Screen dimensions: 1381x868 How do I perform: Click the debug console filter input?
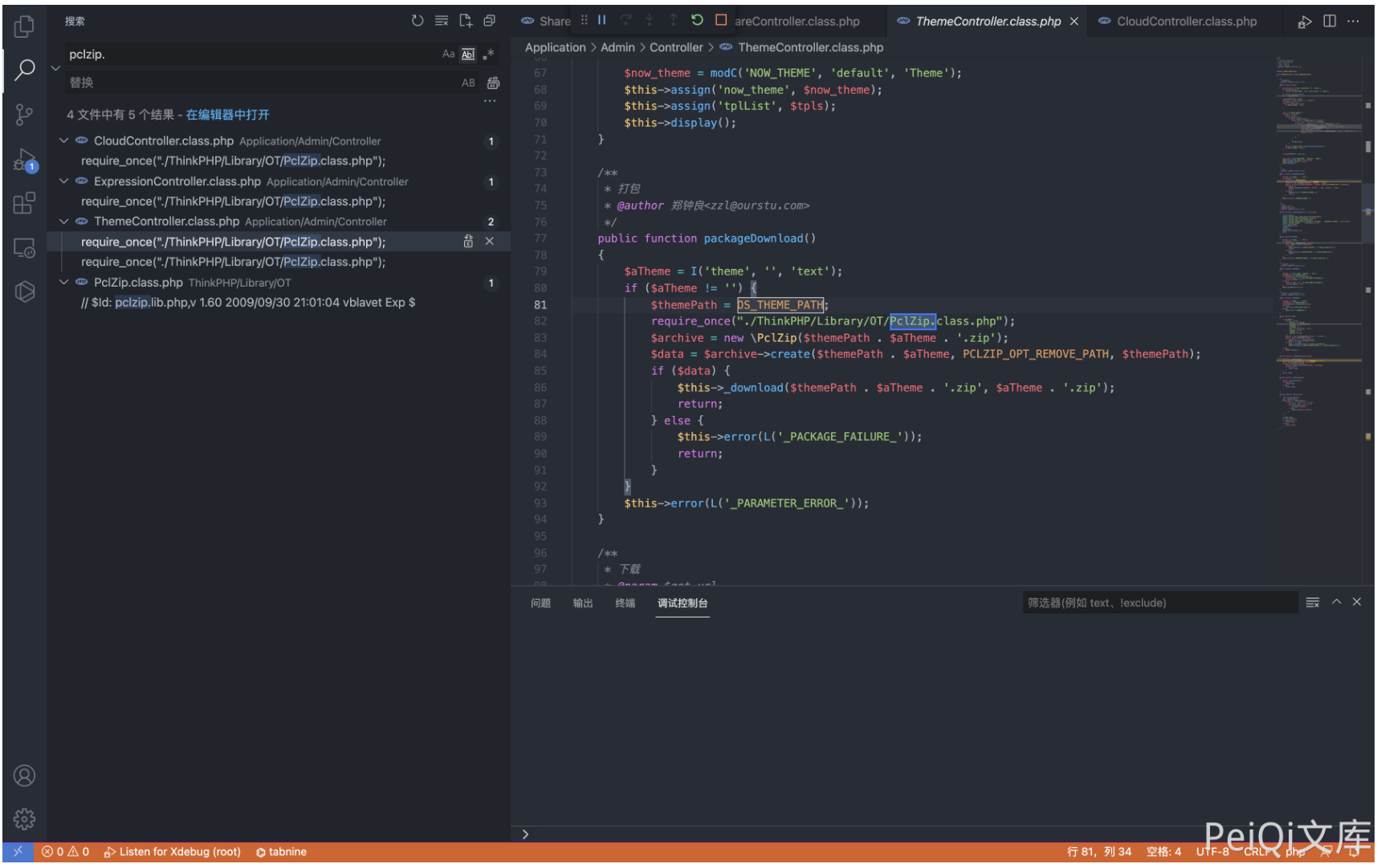tap(1159, 603)
